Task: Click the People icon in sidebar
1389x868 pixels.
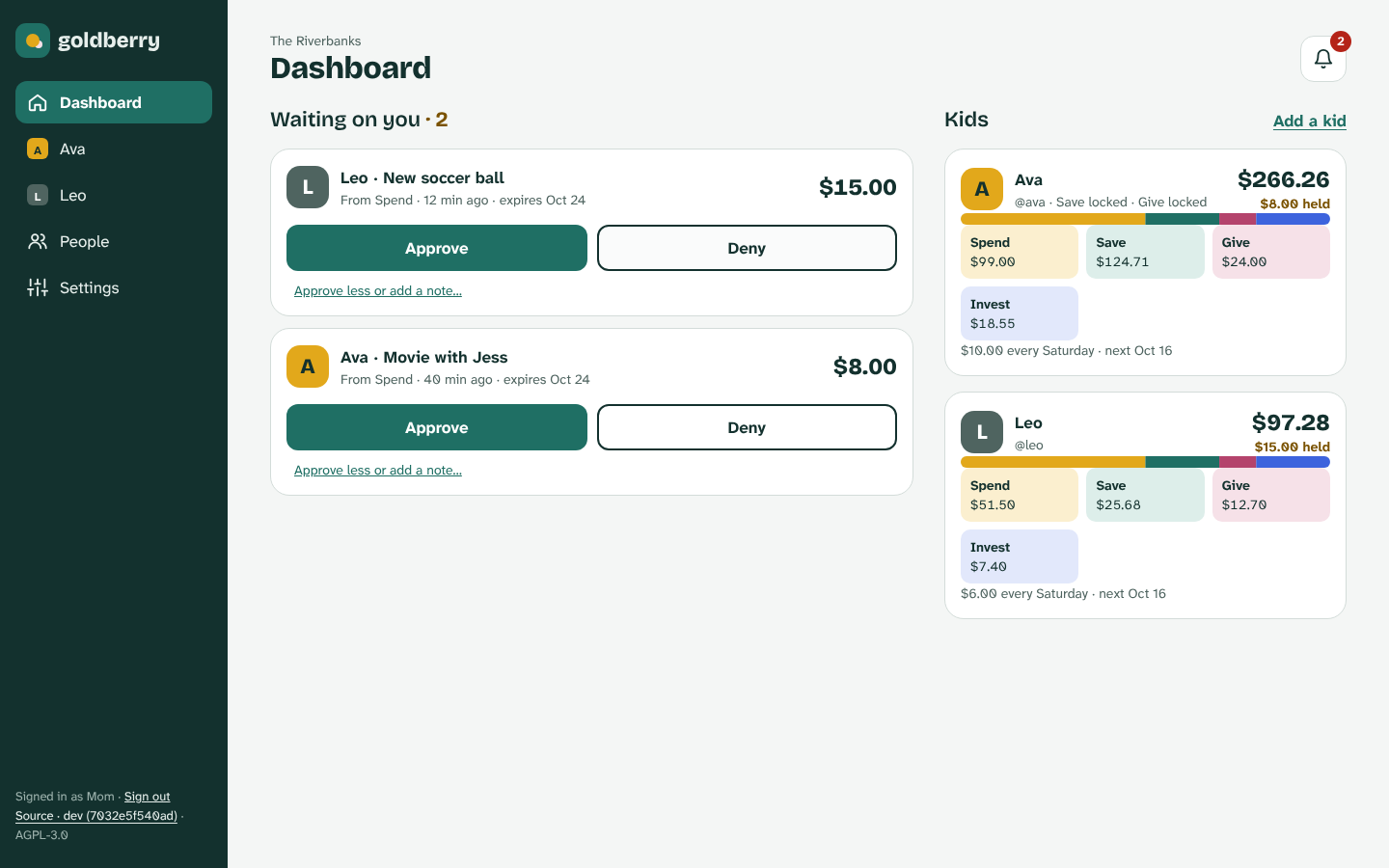Action: tap(38, 241)
